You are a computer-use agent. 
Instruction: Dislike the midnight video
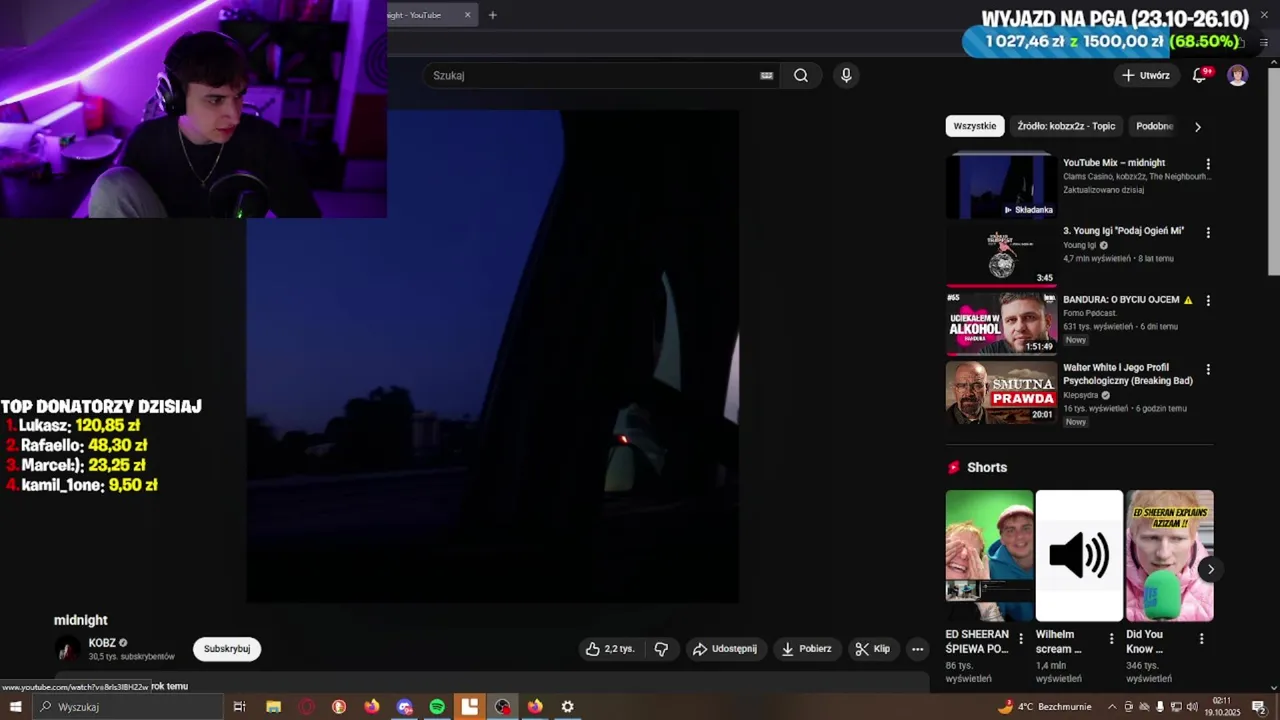pos(661,649)
